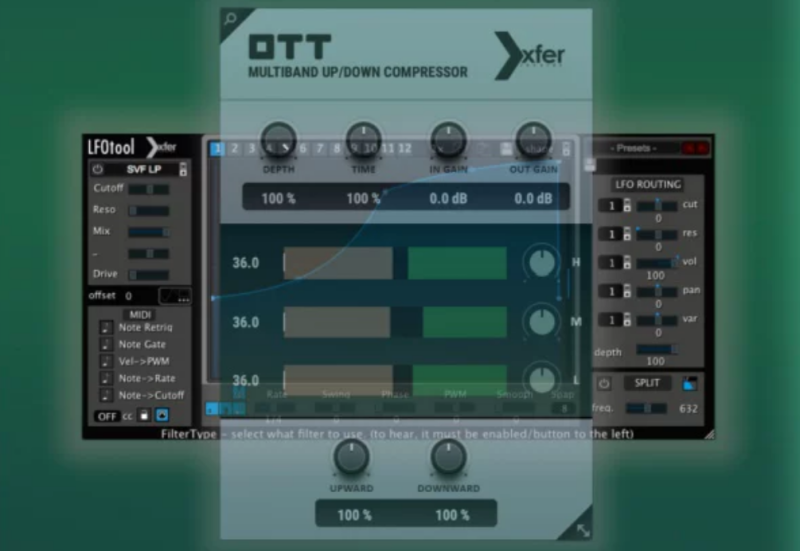The width and height of the screenshot is (800, 551).
Task: Toggle the Note->Rate icon
Action: point(106,378)
